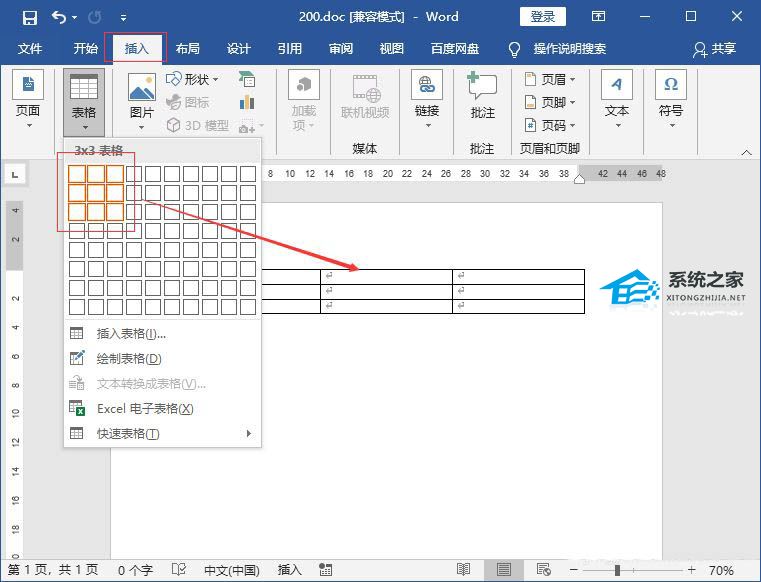Click the 登录 sign-in button
The width and height of the screenshot is (761, 582).
point(543,17)
